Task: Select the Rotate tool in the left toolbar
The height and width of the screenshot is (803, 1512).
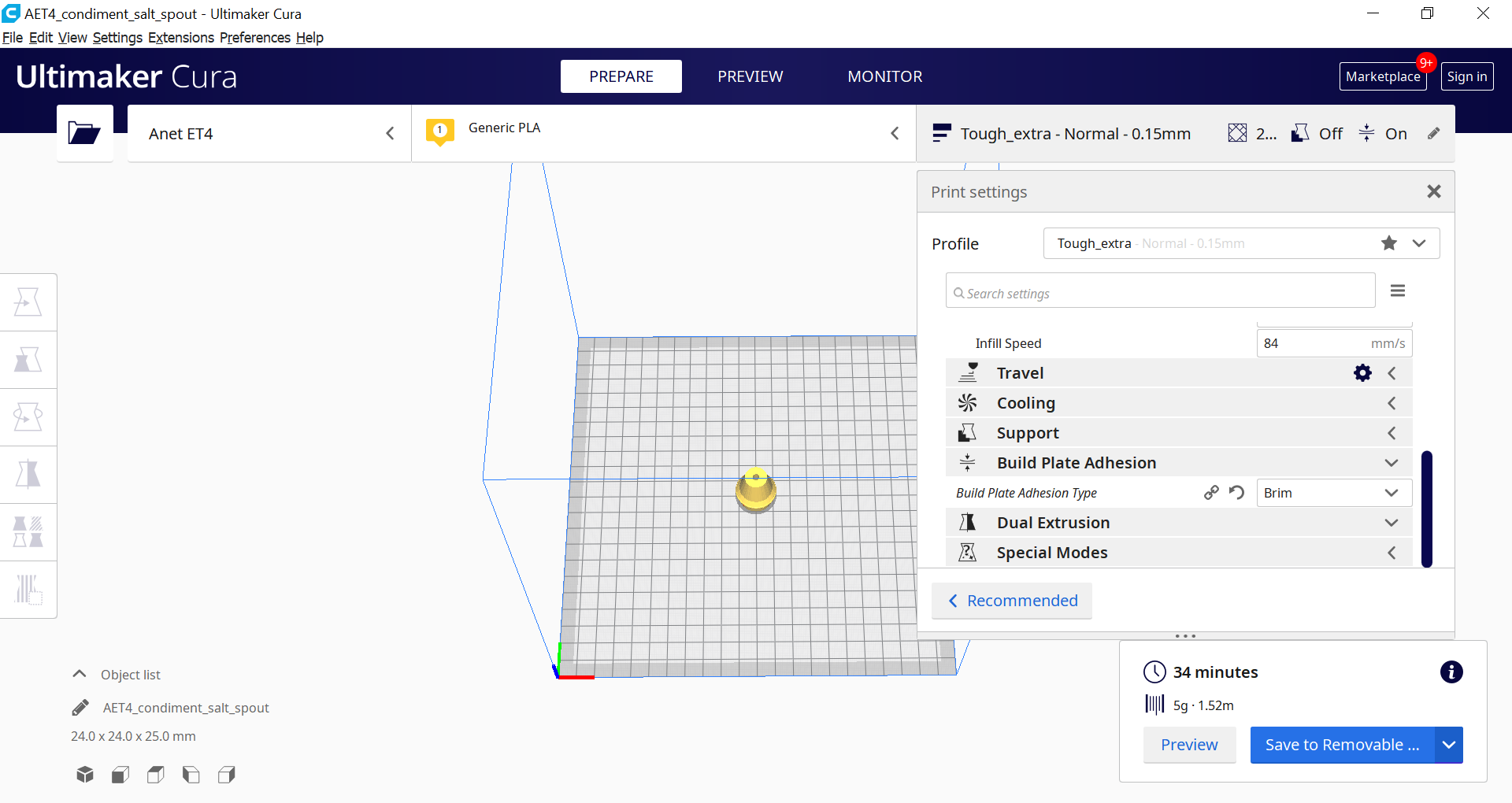Action: pyautogui.click(x=28, y=417)
